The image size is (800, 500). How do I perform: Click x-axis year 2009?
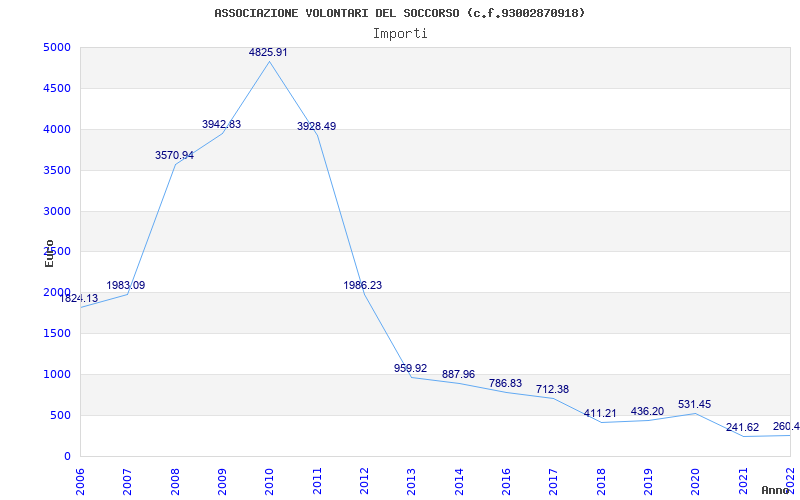[221, 480]
